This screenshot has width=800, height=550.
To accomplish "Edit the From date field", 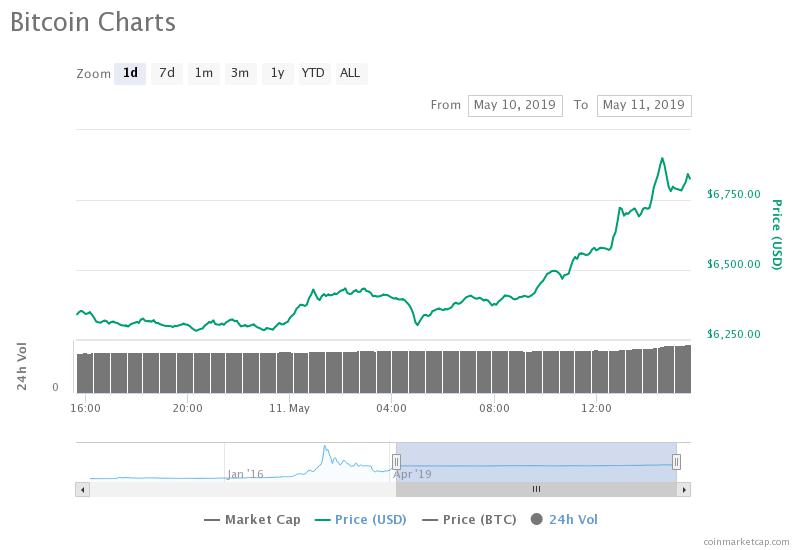I will (514, 105).
